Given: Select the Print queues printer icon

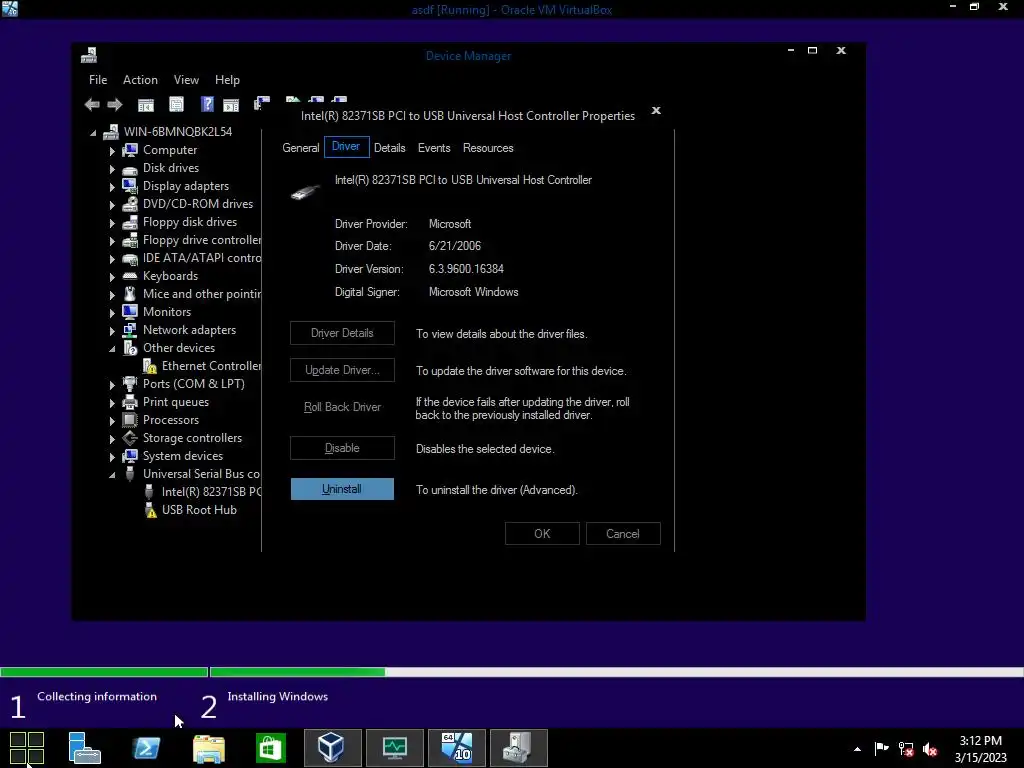Looking at the screenshot, I should pyautogui.click(x=130, y=402).
